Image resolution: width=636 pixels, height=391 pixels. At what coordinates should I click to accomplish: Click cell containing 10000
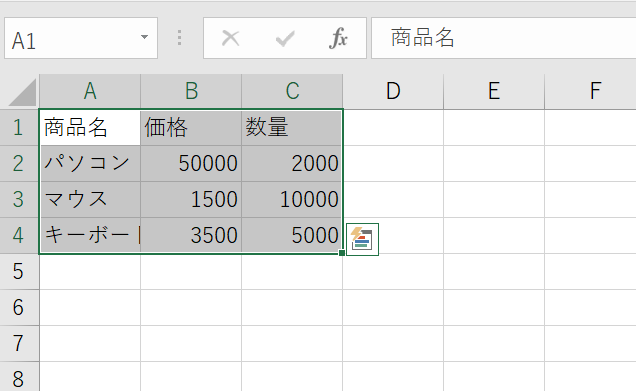(x=292, y=200)
